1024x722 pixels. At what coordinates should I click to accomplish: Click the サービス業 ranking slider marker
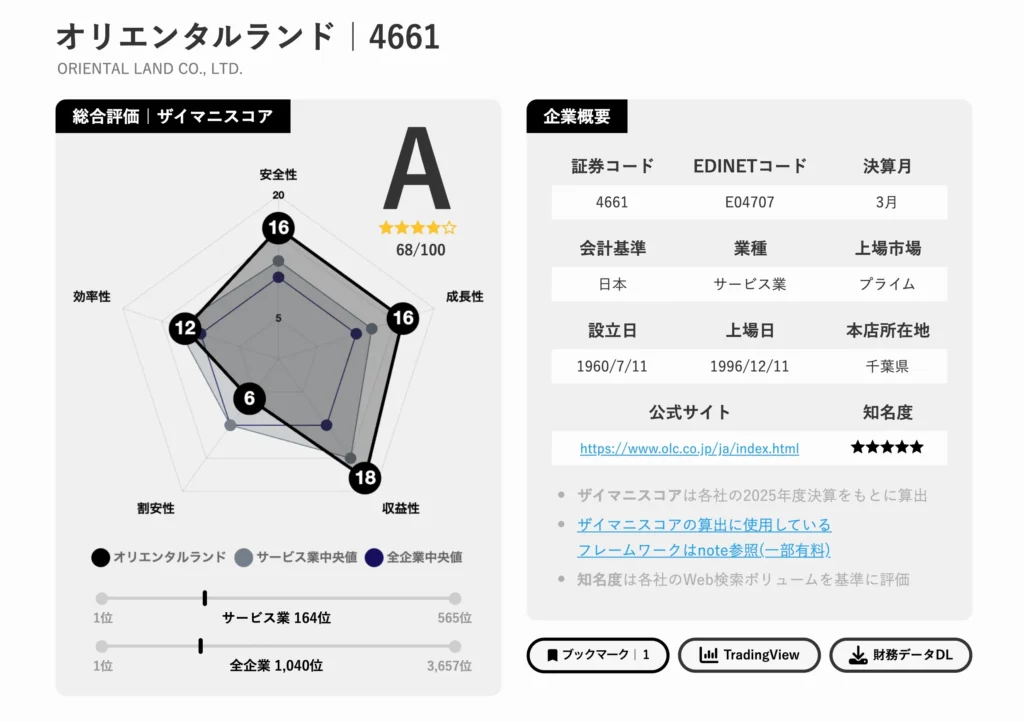(x=205, y=598)
